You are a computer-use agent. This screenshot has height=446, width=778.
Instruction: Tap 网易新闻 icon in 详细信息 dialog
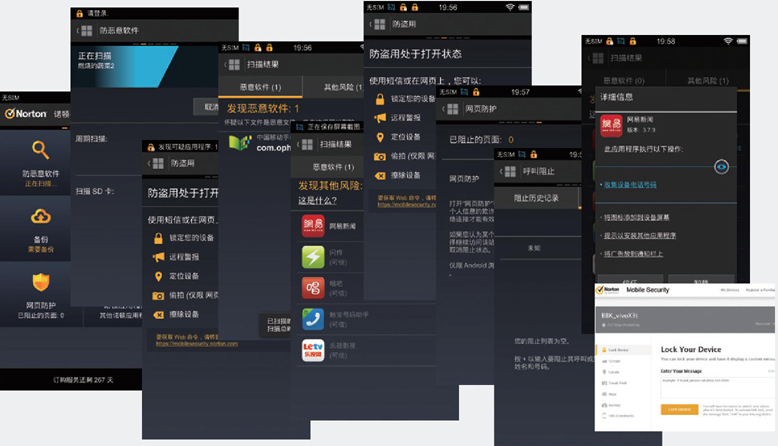coord(611,125)
